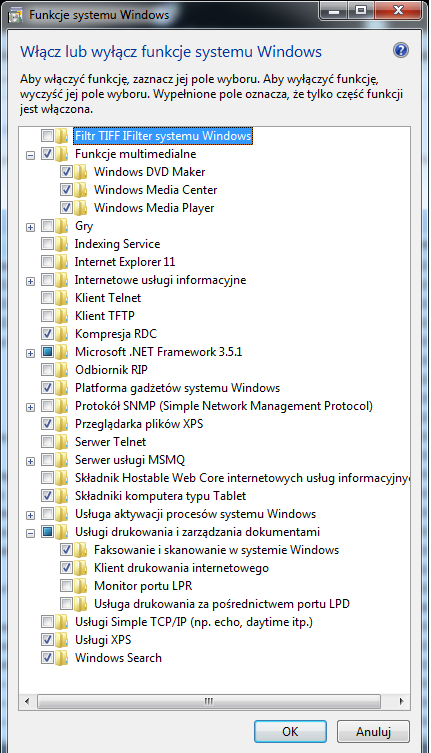This screenshot has width=431, height=753.
Task: Select Faksowanie i skanowanie w systemie Windows
Action: 216,550
